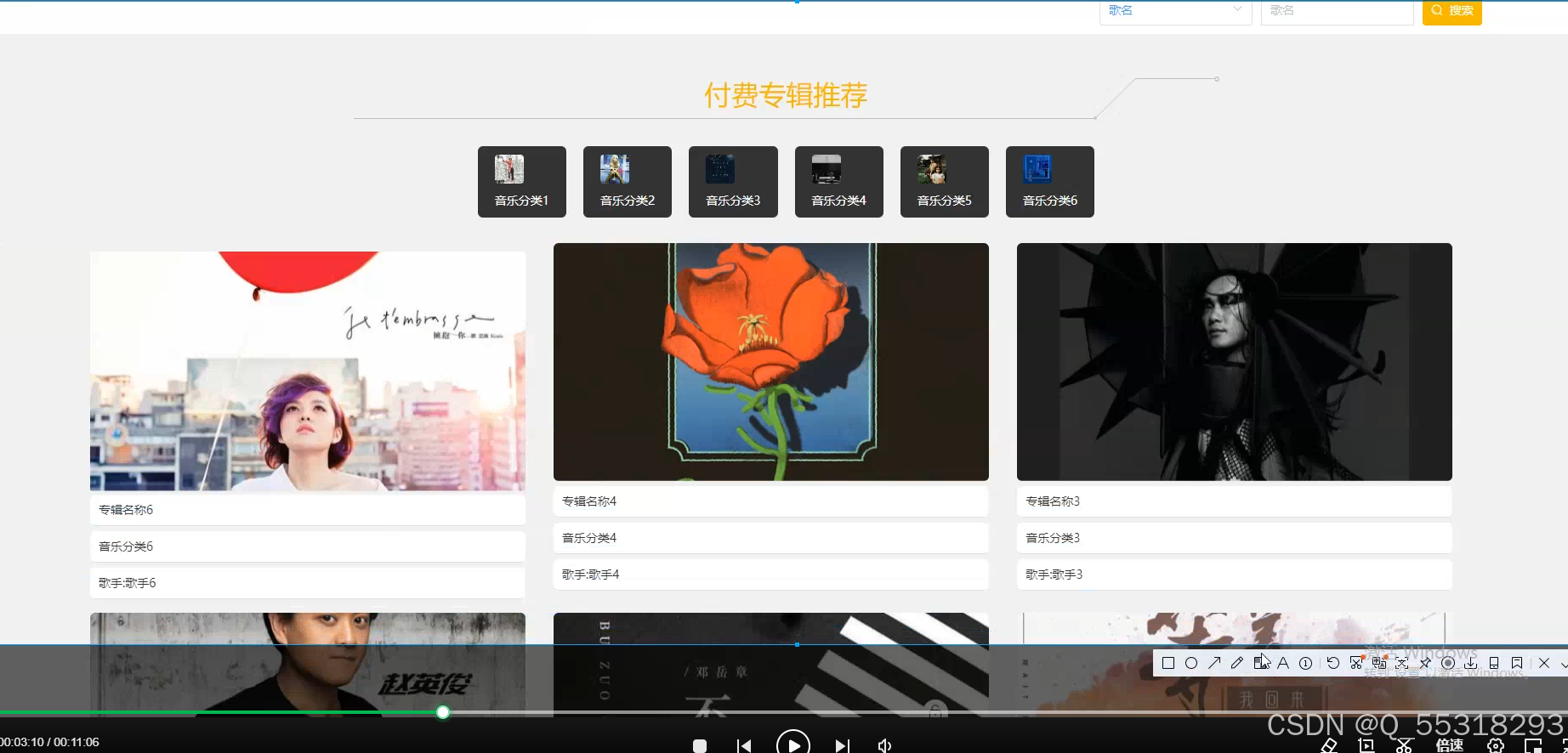Open the screenshot translate tool
Viewport: 1568px width, 753px height.
coord(1379,663)
